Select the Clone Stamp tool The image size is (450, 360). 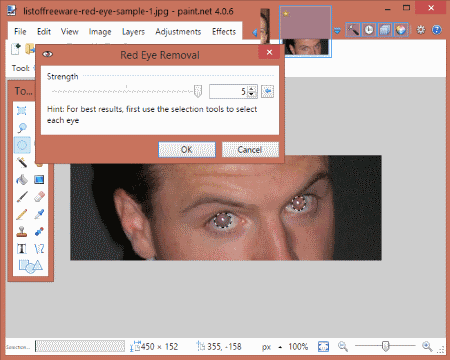[22, 231]
